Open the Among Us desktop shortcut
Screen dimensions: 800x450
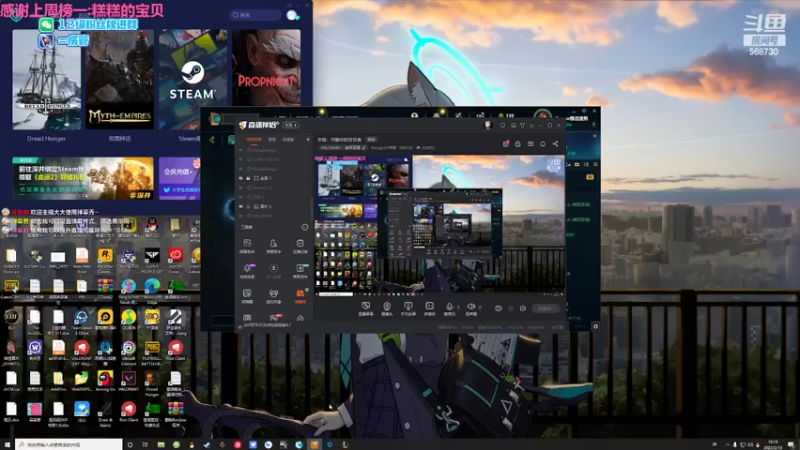coord(105,382)
